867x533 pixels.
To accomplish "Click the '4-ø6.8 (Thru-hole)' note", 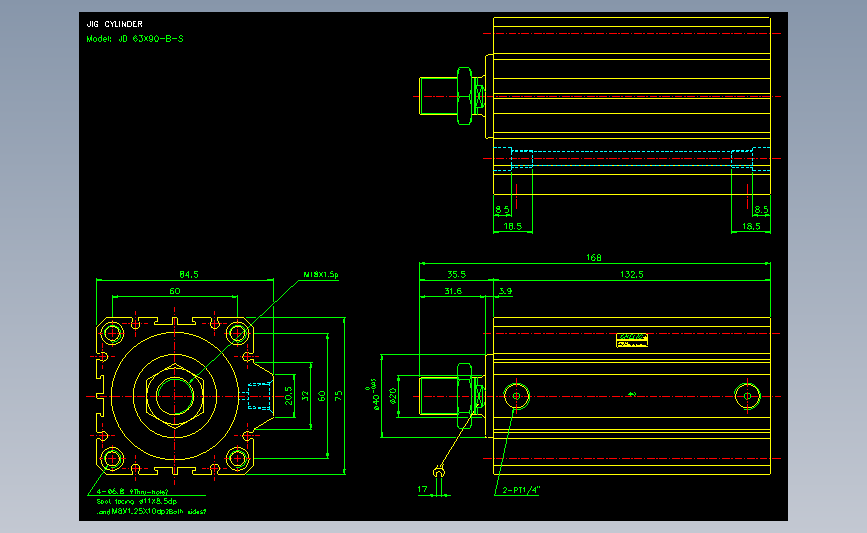I will pyautogui.click(x=132, y=492).
